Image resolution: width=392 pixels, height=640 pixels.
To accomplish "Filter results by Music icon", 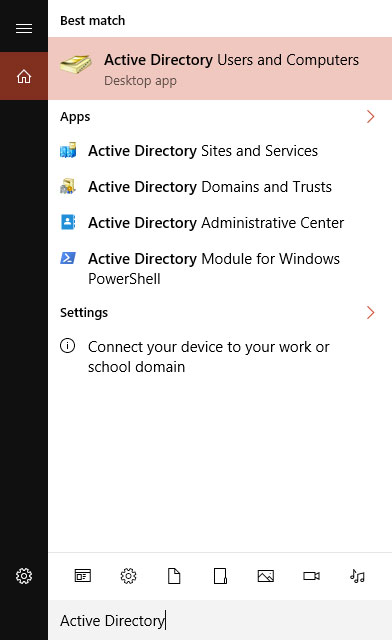I will (x=357, y=576).
